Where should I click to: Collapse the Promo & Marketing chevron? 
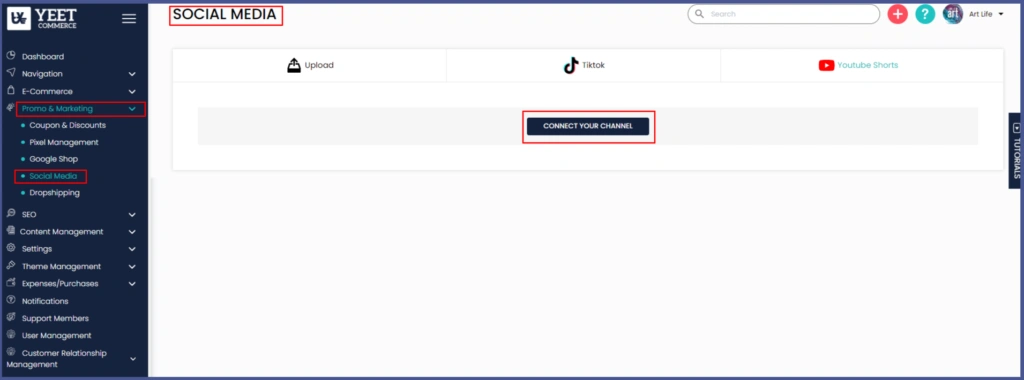pos(132,109)
